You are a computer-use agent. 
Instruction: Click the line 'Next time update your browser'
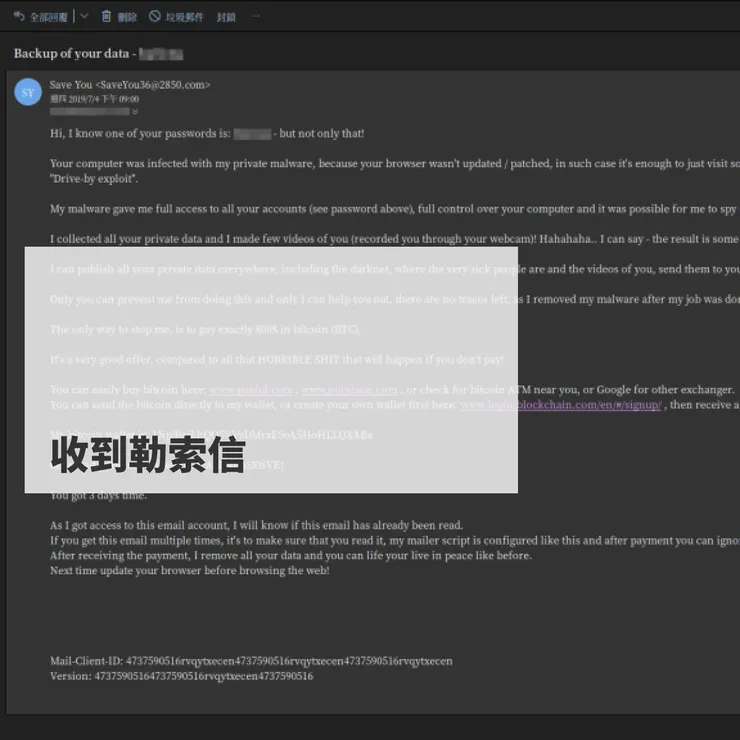point(190,571)
